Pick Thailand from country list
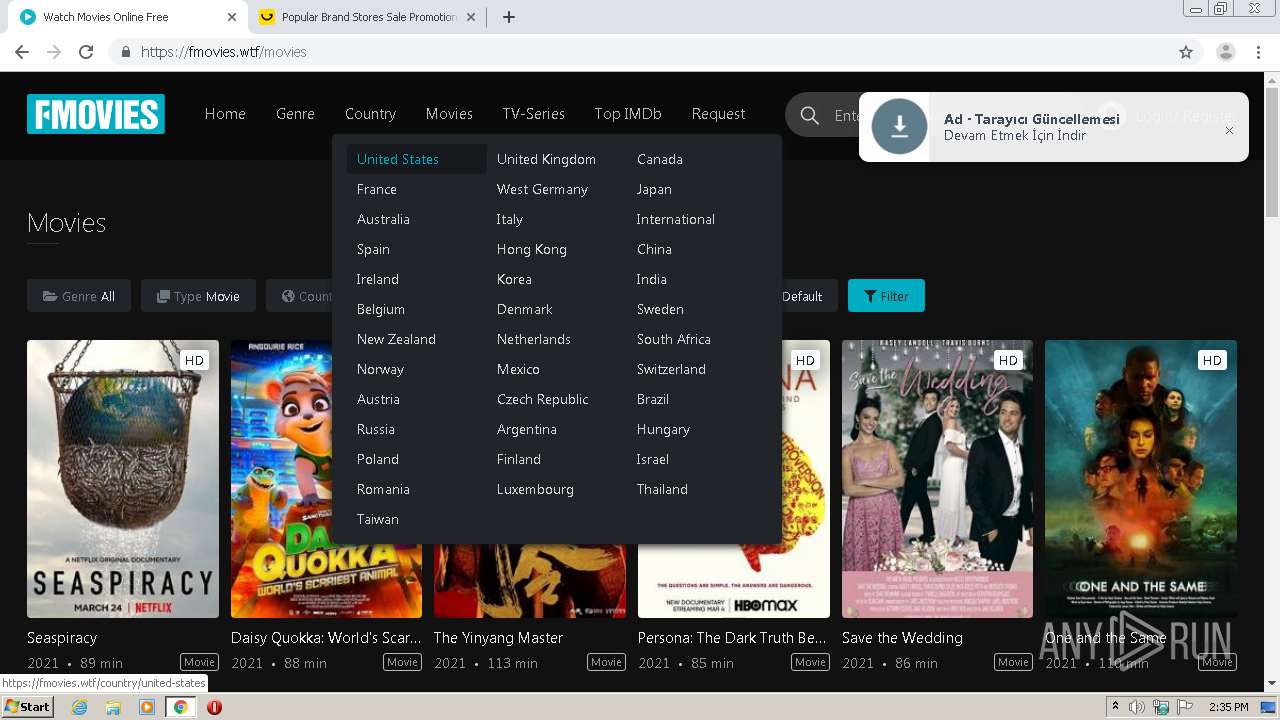The height and width of the screenshot is (720, 1280). click(x=662, y=489)
